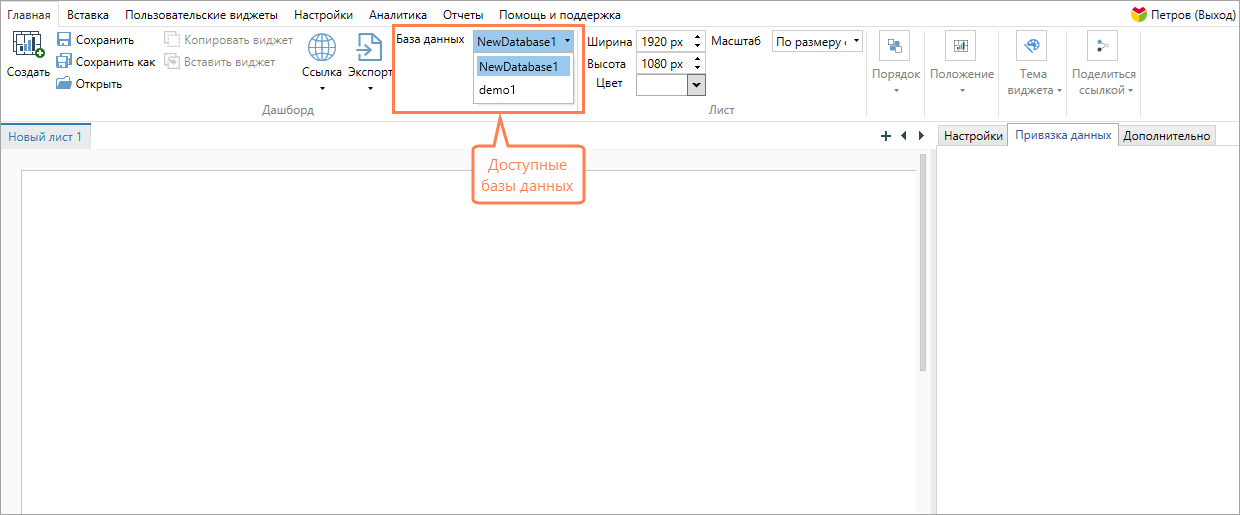Click the canvas vertical scrollbar

click(925, 262)
